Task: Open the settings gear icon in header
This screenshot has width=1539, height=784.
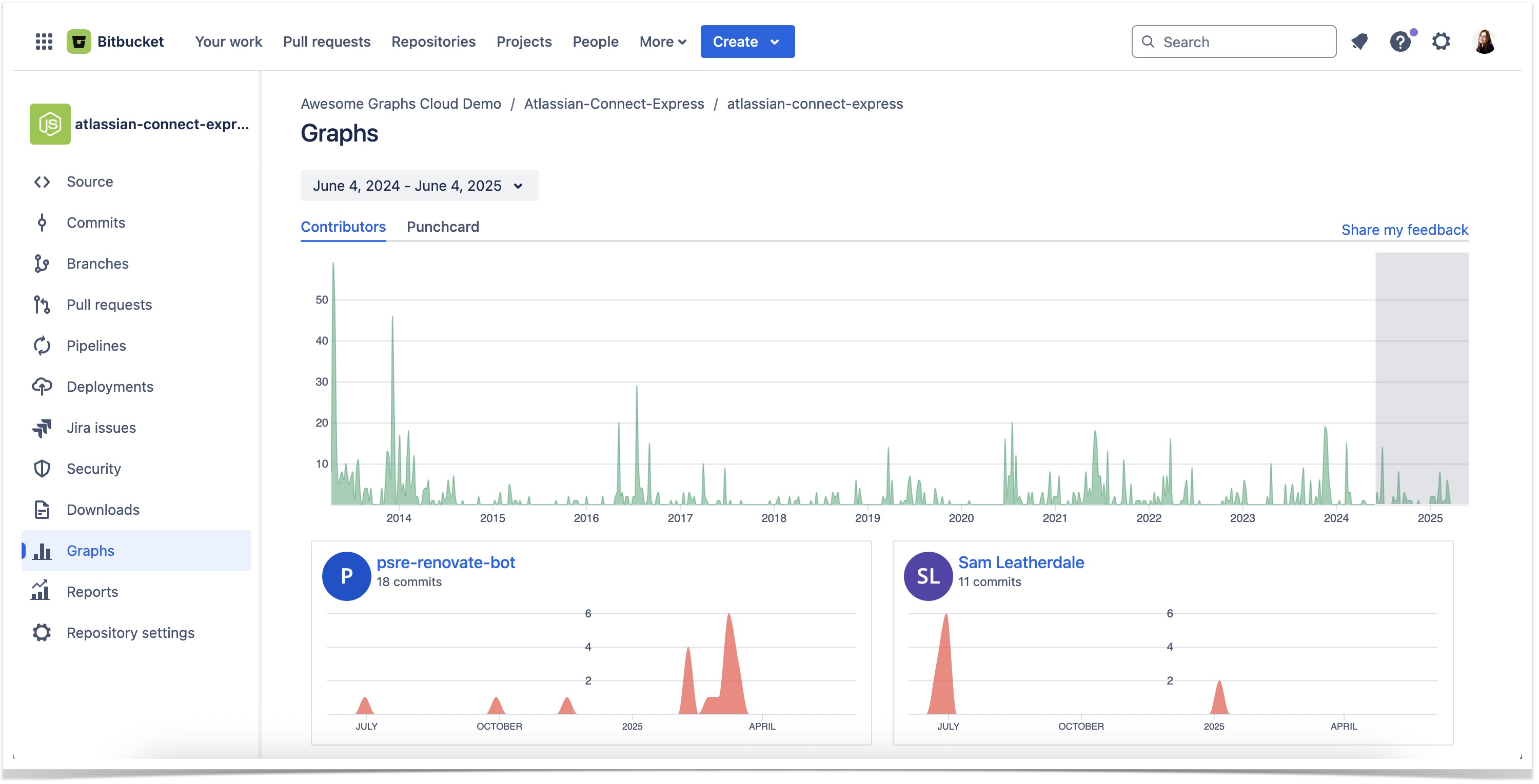Action: click(x=1441, y=42)
